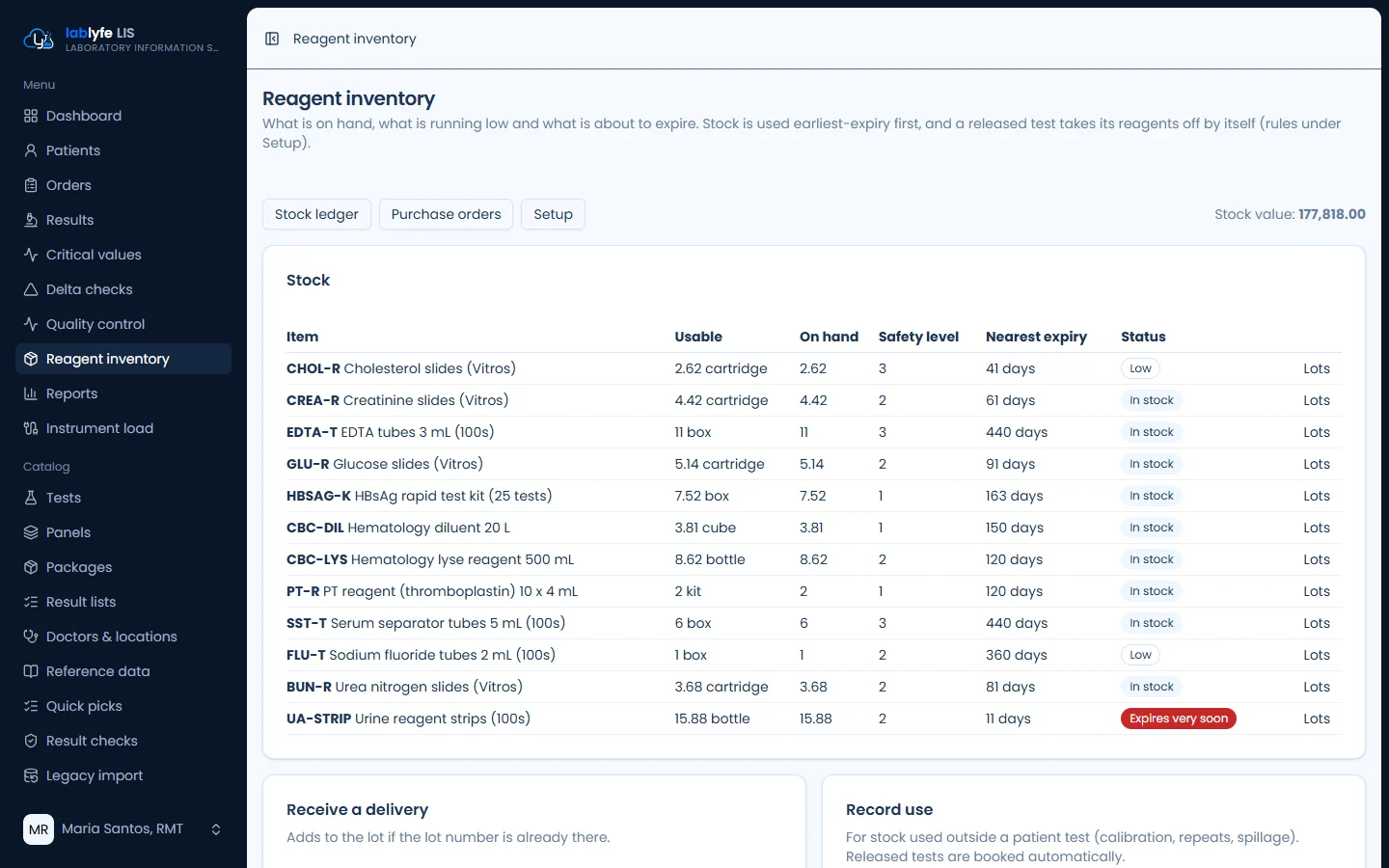This screenshot has height=868, width=1389.
Task: Click the Result lists icon
Action: (x=31, y=602)
